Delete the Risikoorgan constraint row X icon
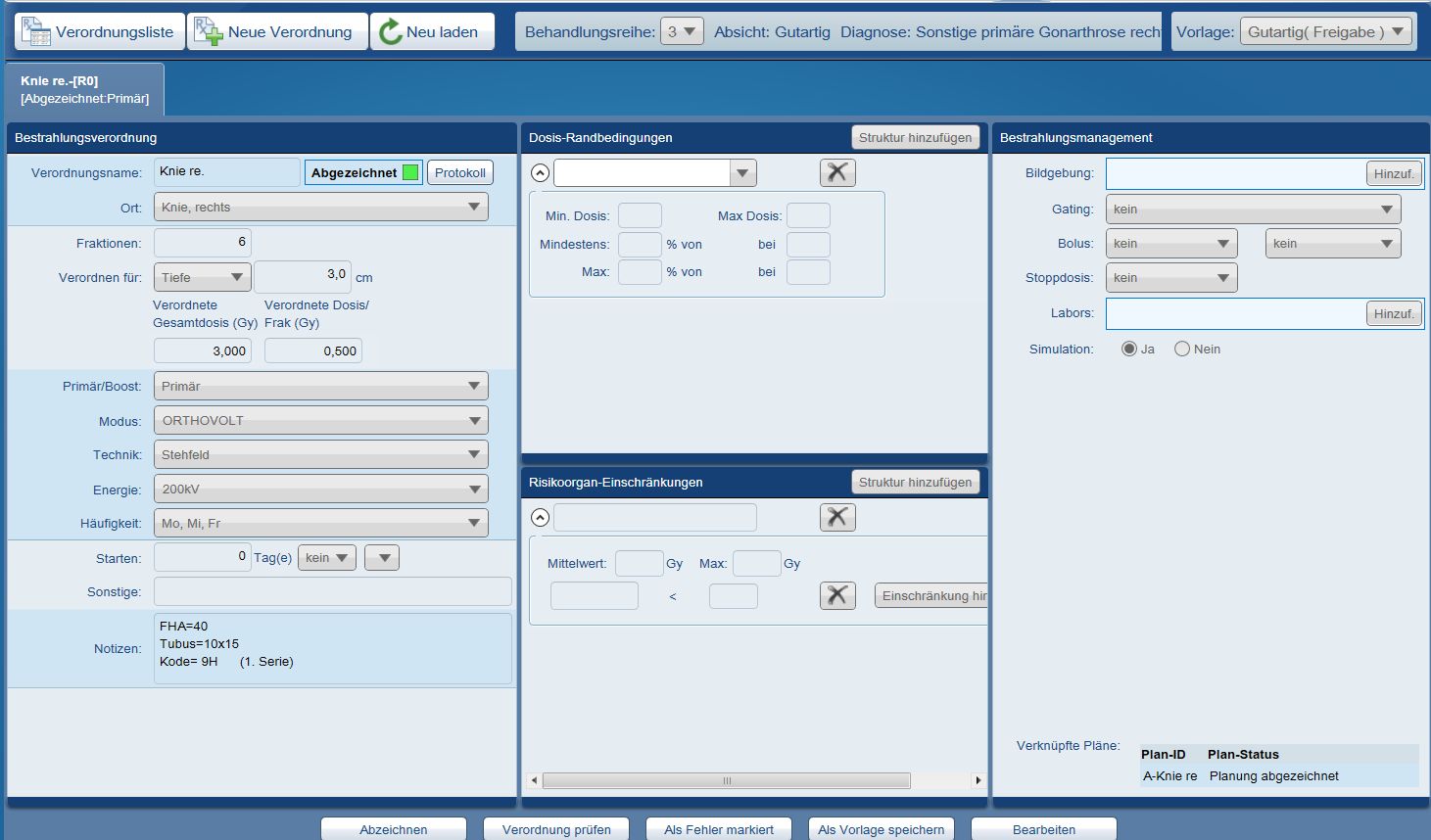1431x840 pixels. 837,596
